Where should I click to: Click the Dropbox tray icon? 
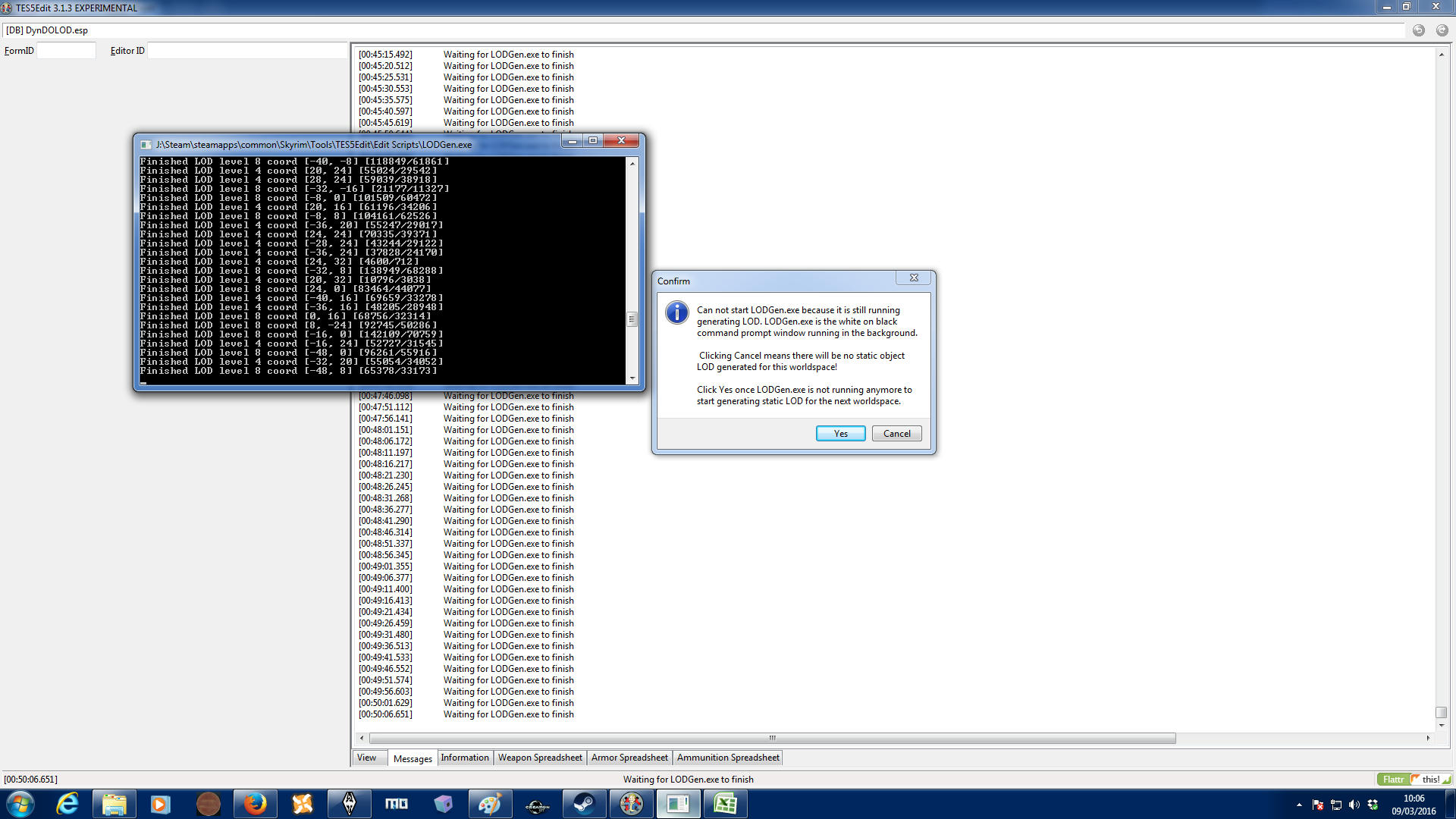[x=1373, y=805]
